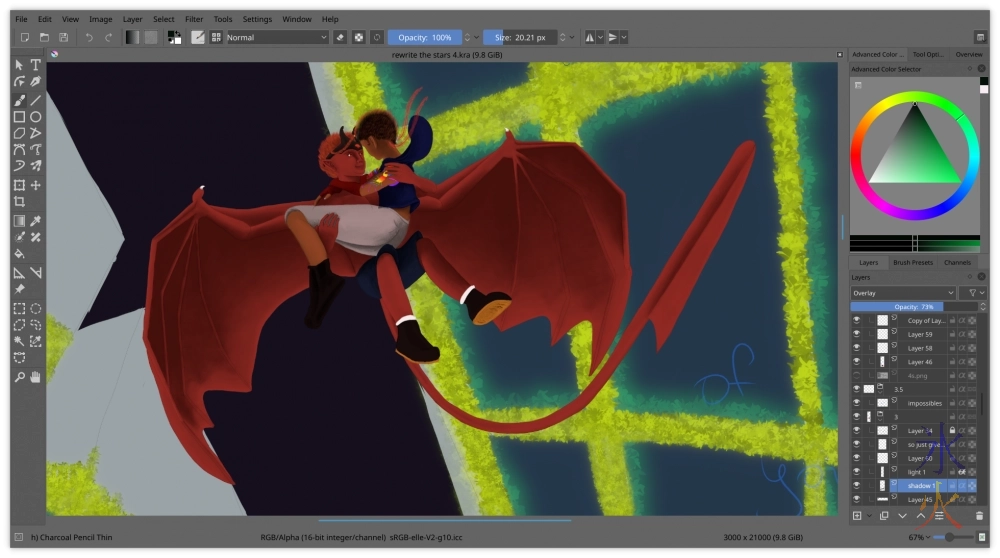Adjust the layer Opacity 73% slider
Viewport: 1000px width, 558px height.
pos(912,307)
